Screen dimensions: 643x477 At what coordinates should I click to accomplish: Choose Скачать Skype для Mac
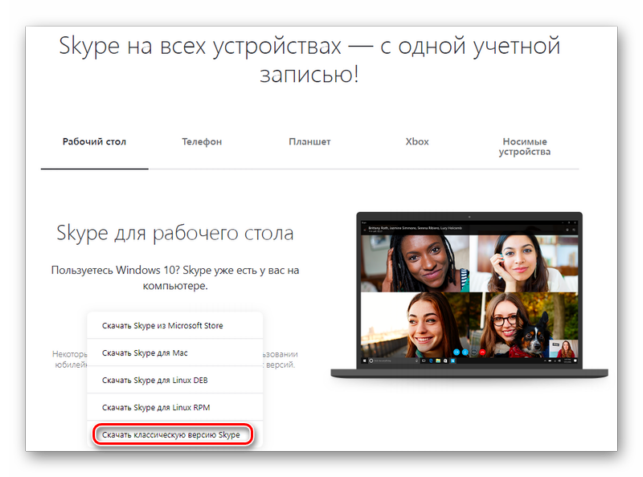(175, 353)
